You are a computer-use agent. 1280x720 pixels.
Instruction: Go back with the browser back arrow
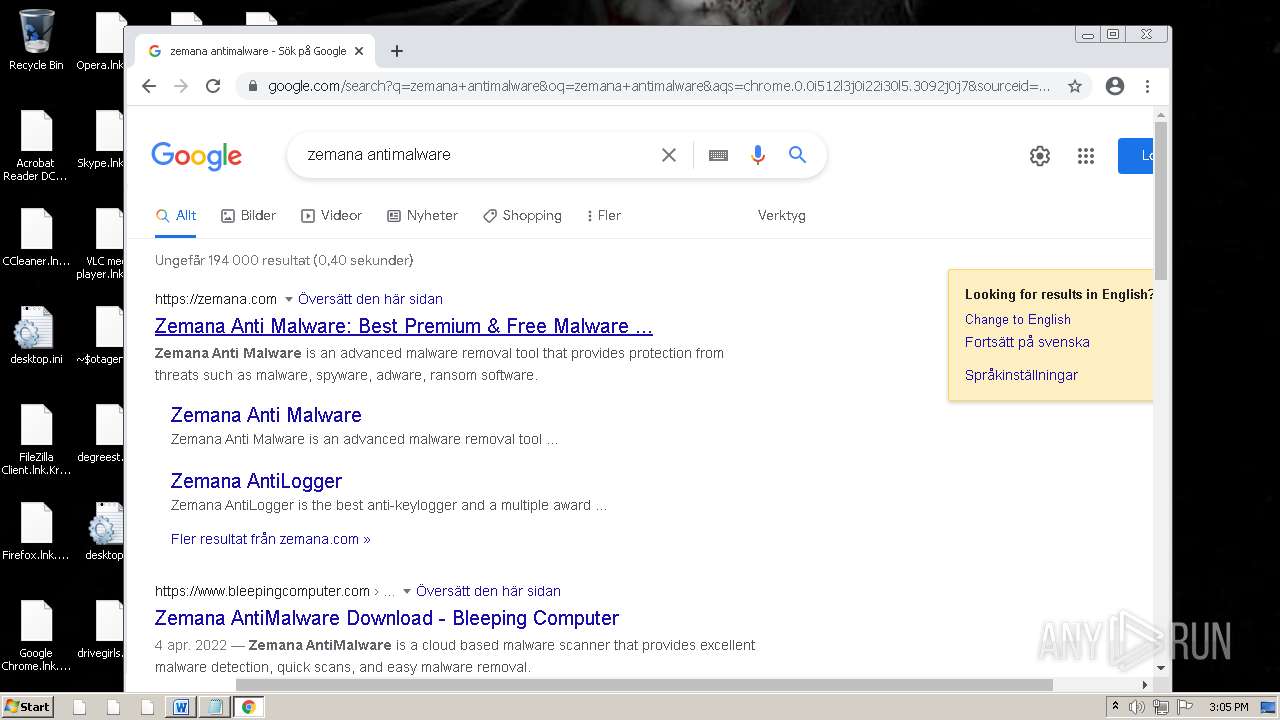click(x=149, y=86)
